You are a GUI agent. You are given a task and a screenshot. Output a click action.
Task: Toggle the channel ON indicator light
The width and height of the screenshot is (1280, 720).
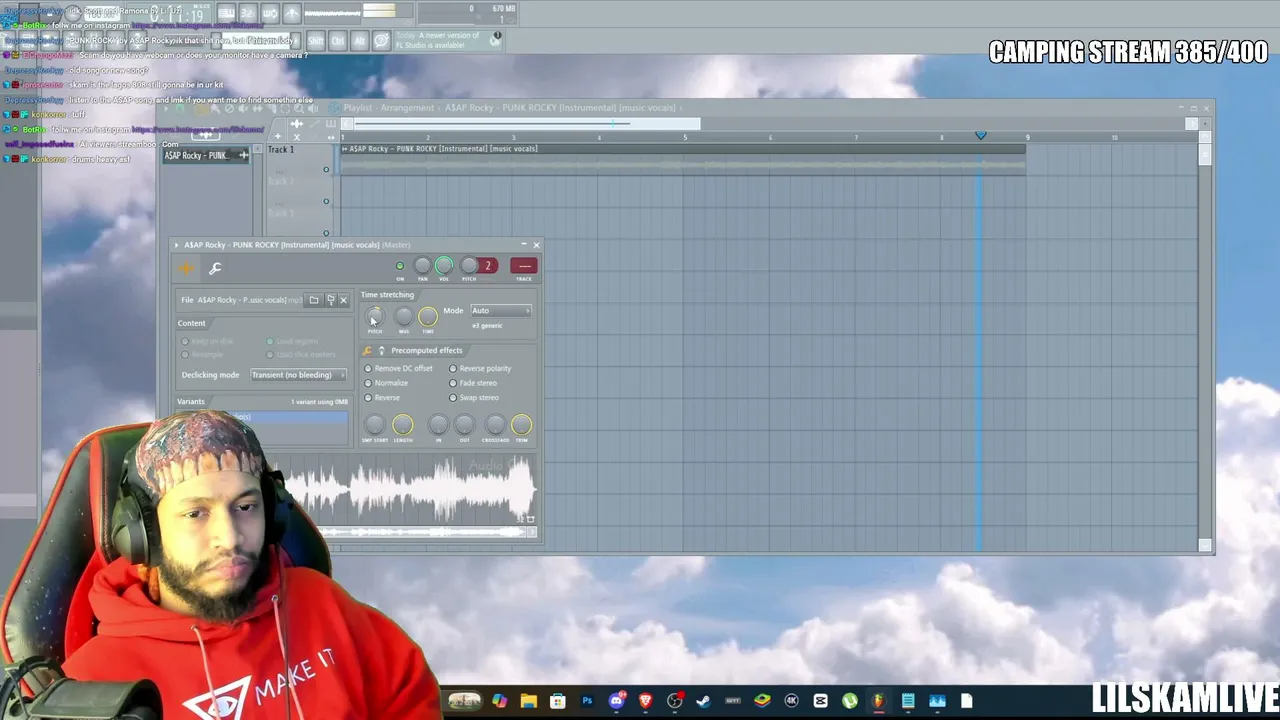click(x=400, y=266)
